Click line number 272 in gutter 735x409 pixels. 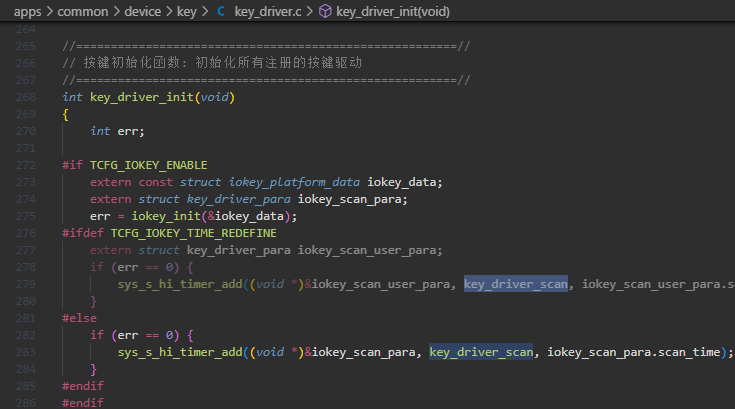tap(26, 165)
